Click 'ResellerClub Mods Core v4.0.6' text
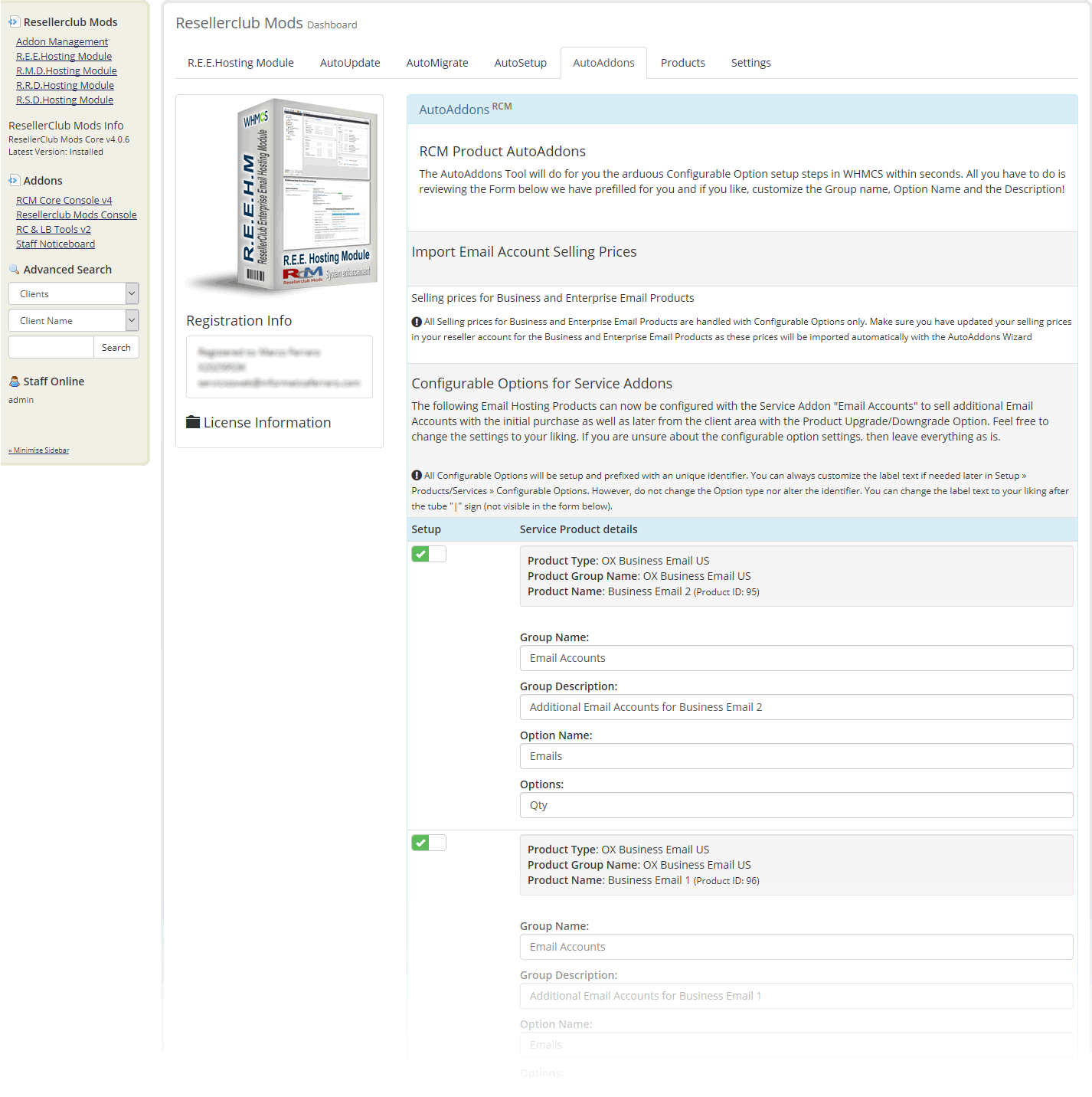The width and height of the screenshot is (1092, 1097). tap(69, 139)
